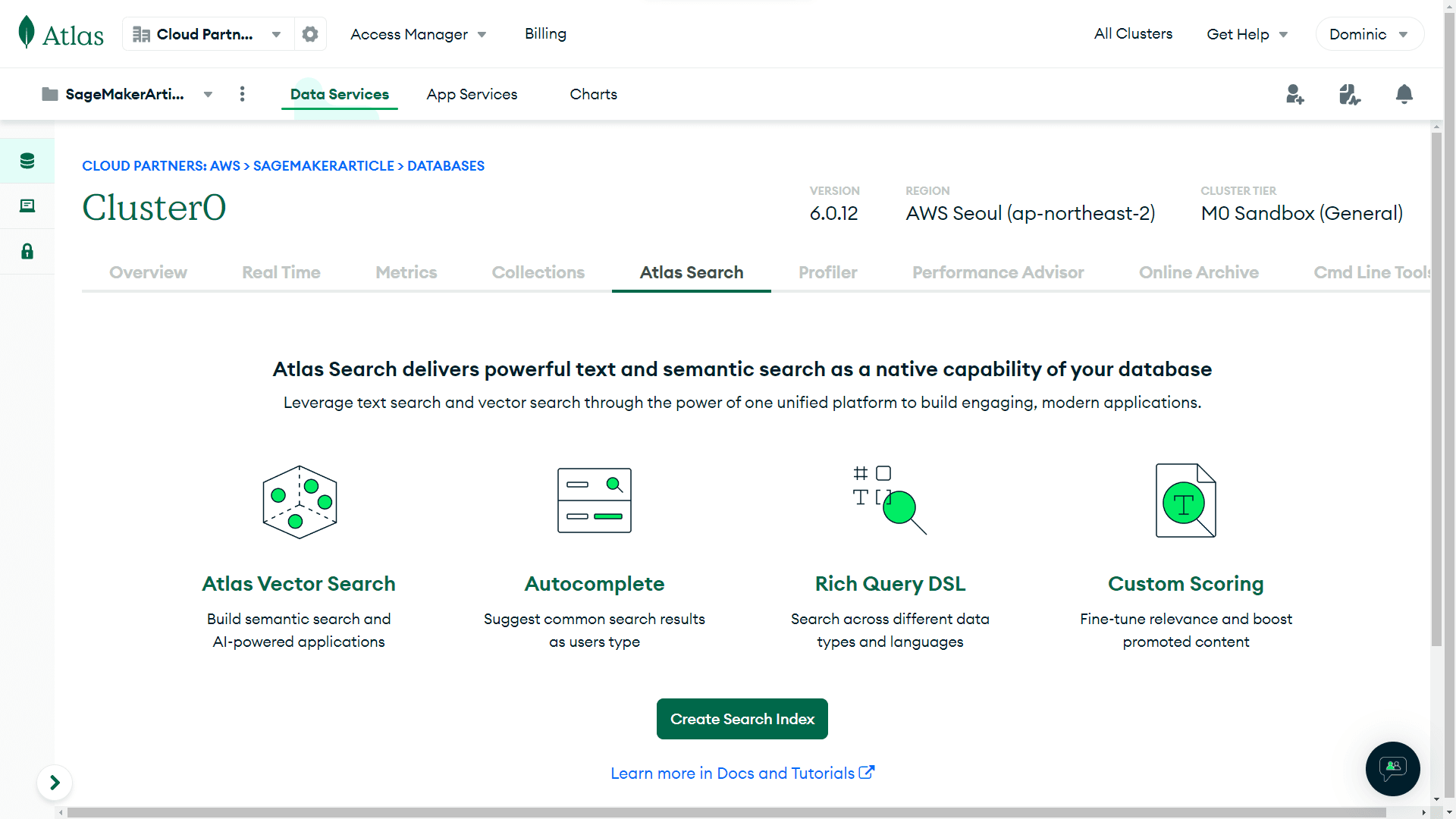The height and width of the screenshot is (819, 1456).
Task: Expand the Cloud Partners dropdown
Action: 277,33
